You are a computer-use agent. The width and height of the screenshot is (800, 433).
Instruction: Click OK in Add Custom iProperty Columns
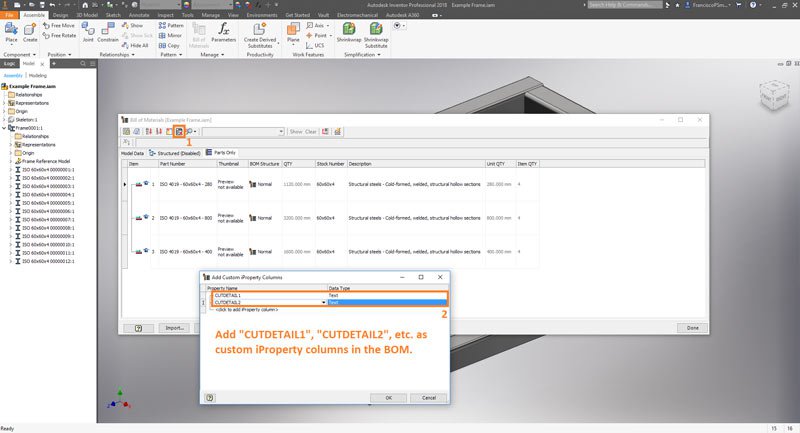point(388,398)
